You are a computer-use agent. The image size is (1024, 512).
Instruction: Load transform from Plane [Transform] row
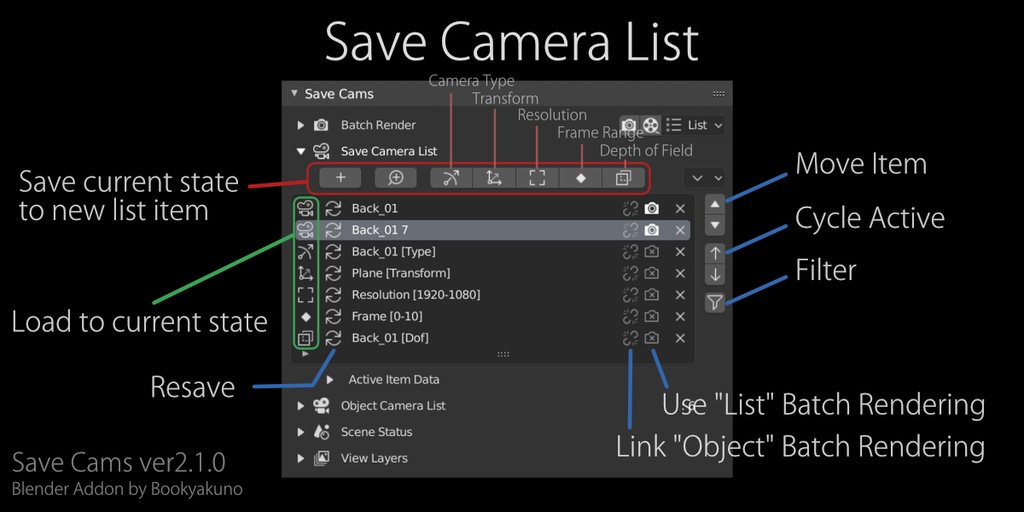coord(305,273)
